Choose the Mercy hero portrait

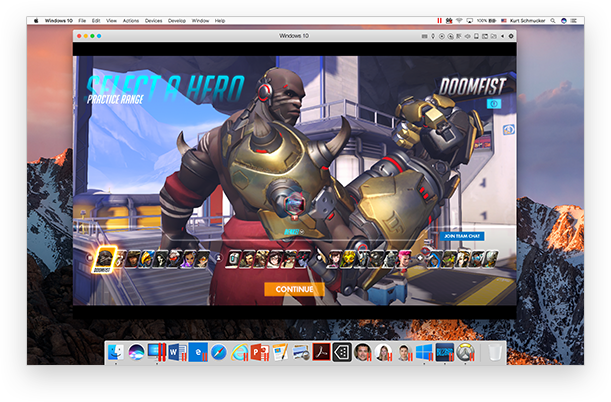pos(462,259)
